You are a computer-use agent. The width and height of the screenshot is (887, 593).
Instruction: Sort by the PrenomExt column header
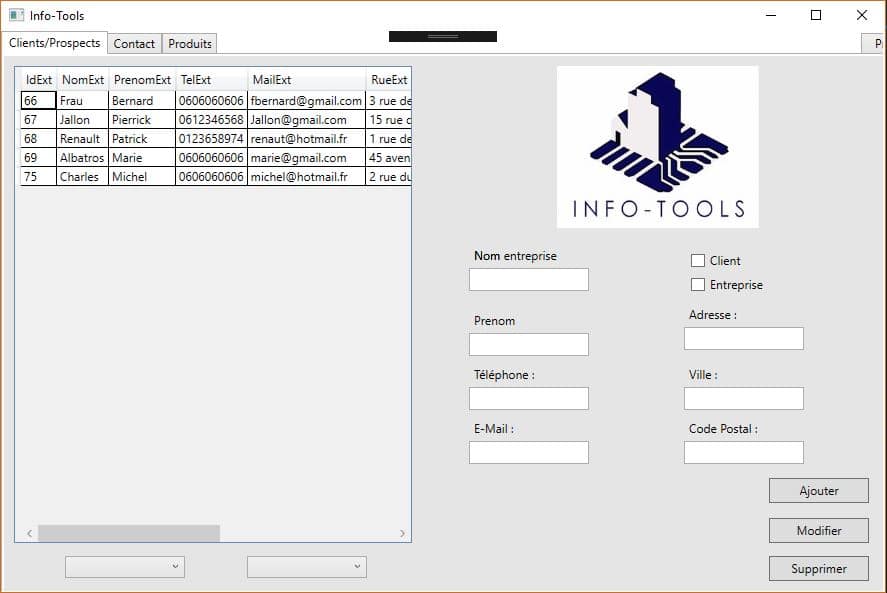[142, 80]
